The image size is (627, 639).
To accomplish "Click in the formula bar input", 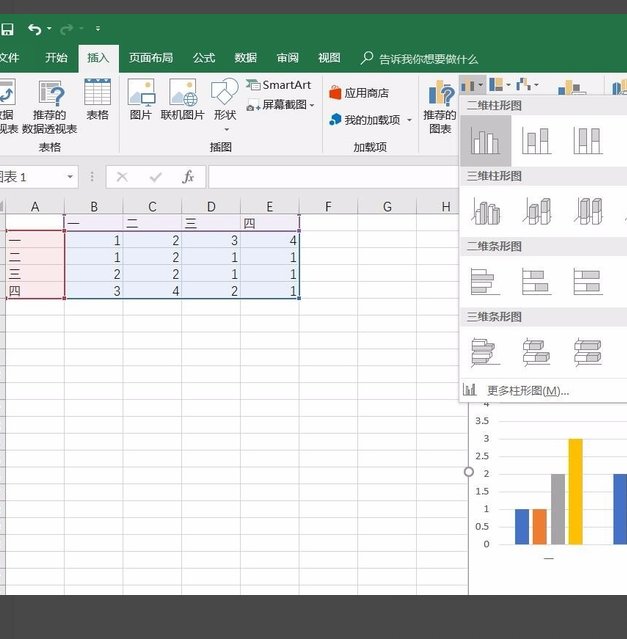I will pos(333,177).
